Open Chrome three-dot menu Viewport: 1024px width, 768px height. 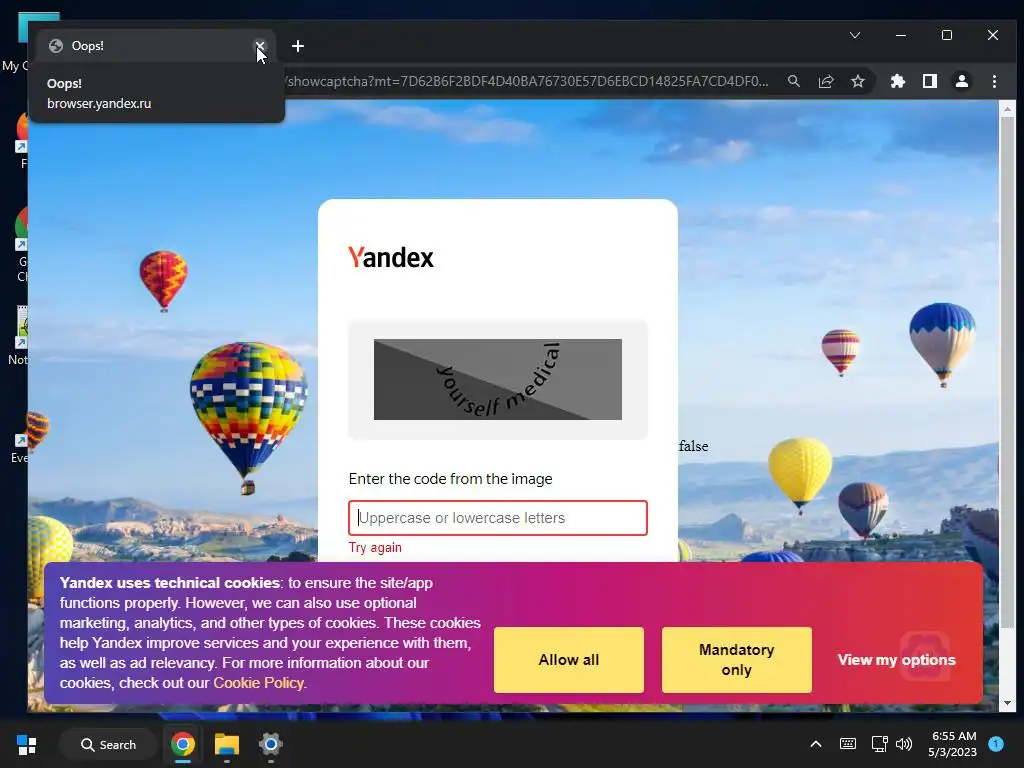coord(994,81)
